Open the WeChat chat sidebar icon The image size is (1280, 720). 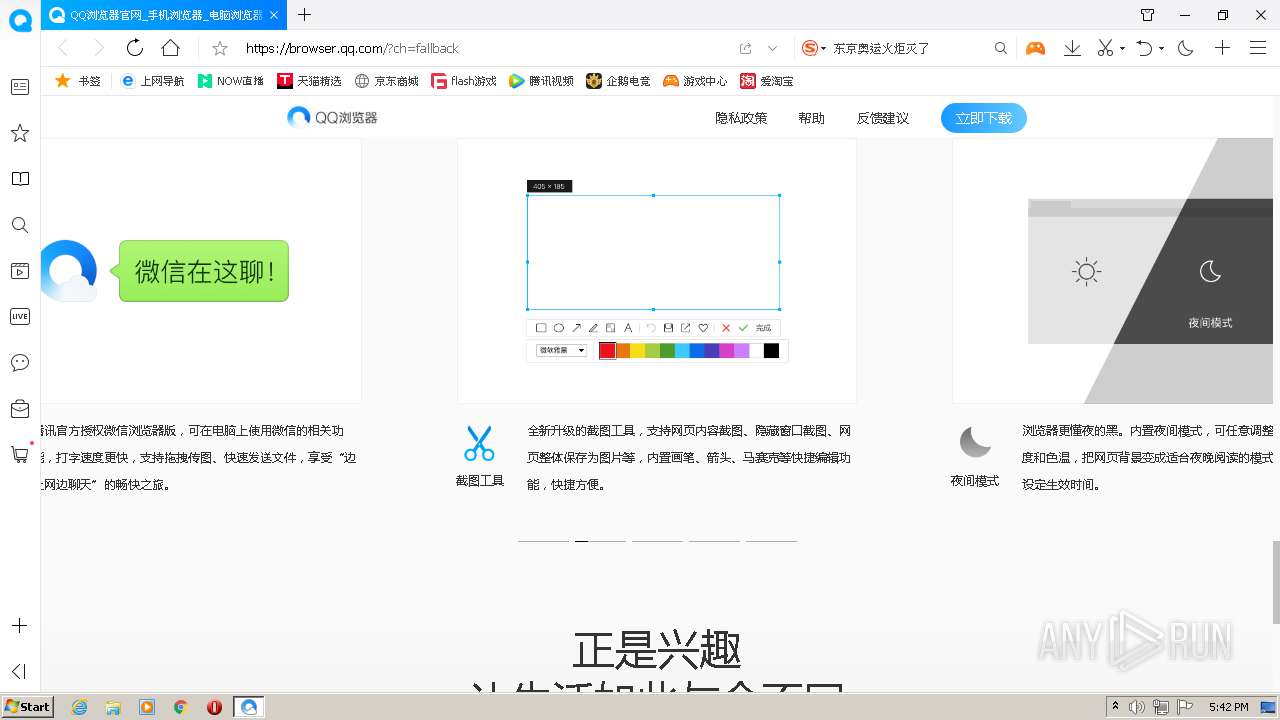tap(20, 362)
